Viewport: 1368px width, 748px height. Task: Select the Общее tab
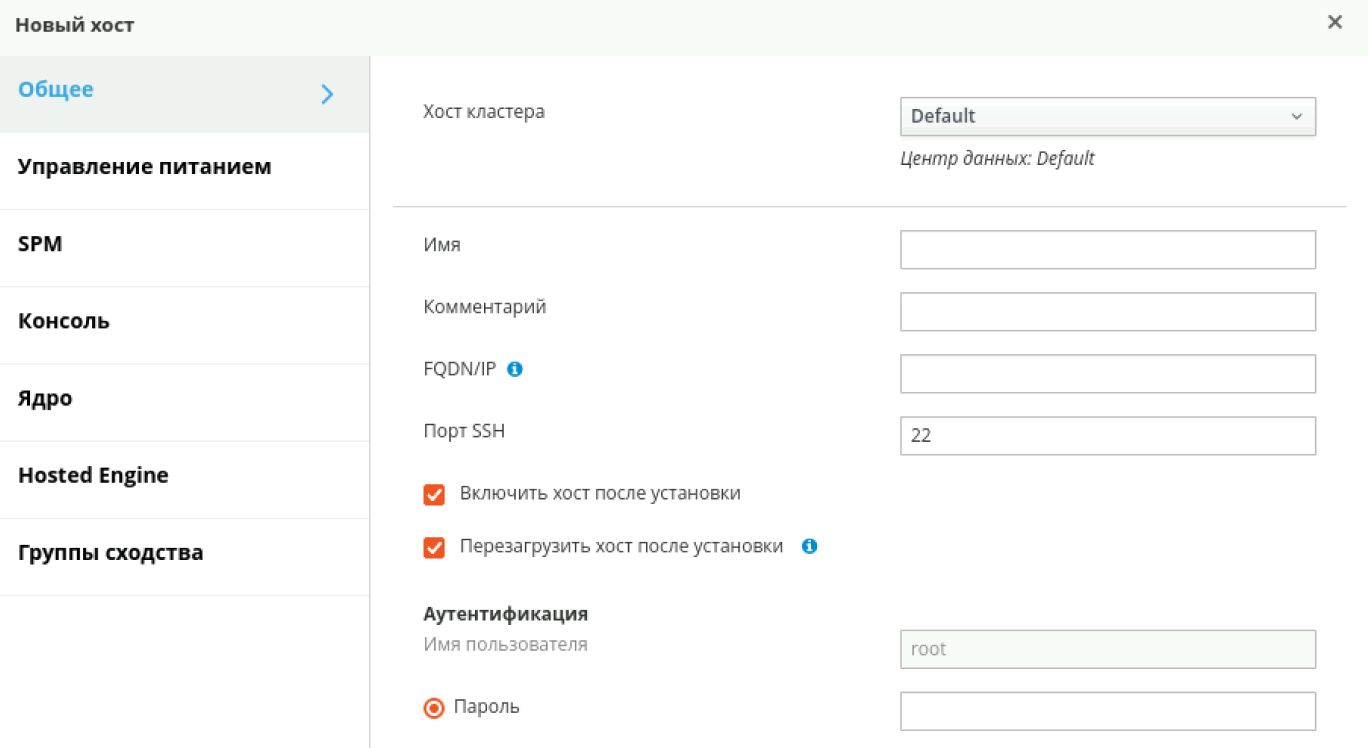(56, 90)
